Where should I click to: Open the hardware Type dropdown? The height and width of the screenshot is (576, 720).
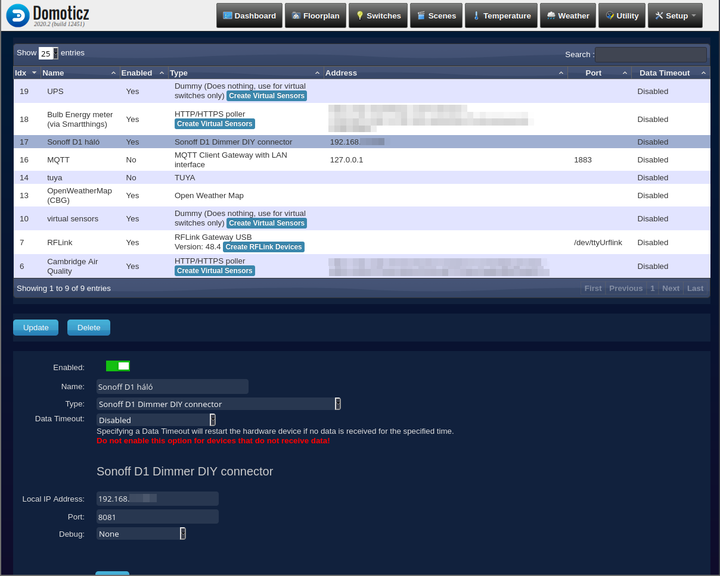point(219,404)
